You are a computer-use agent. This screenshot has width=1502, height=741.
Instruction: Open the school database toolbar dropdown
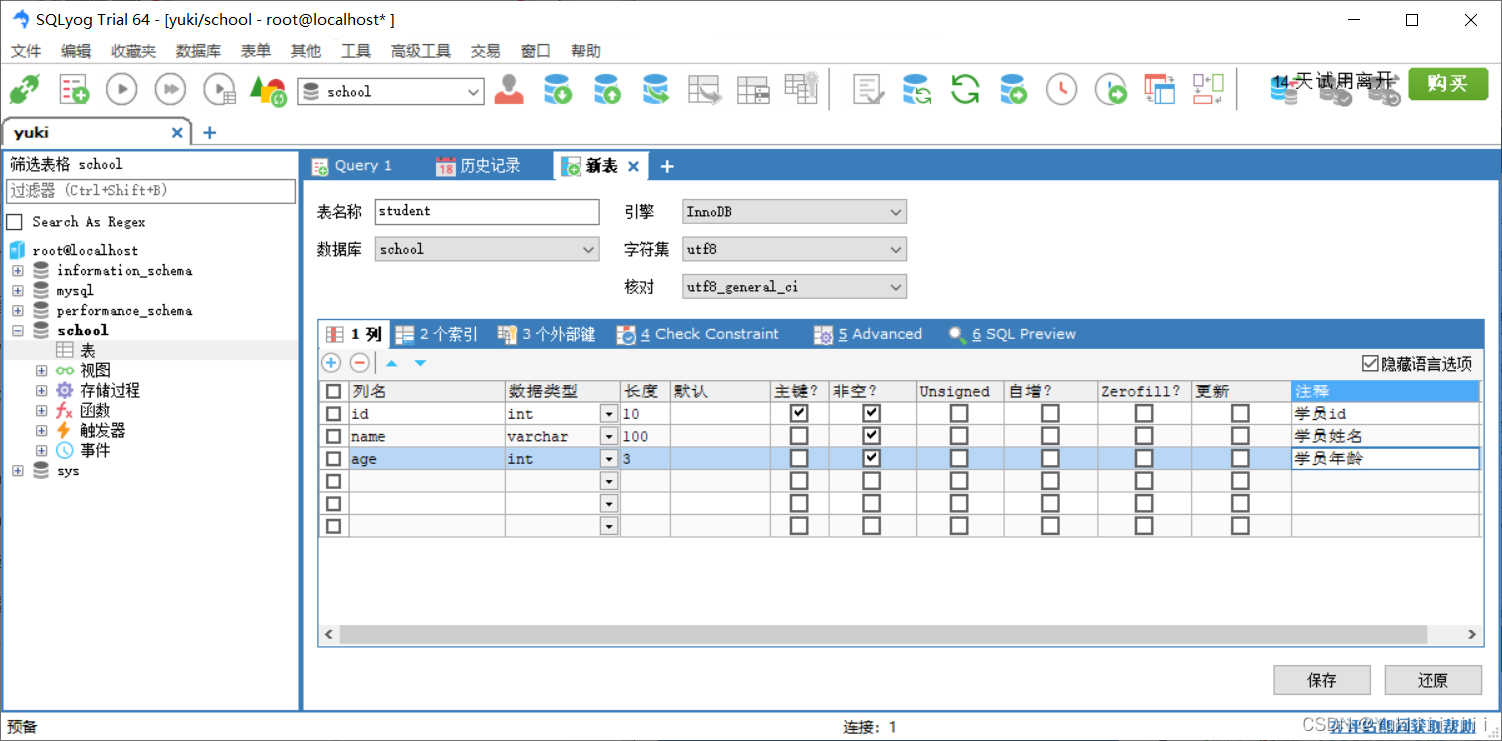tap(474, 92)
